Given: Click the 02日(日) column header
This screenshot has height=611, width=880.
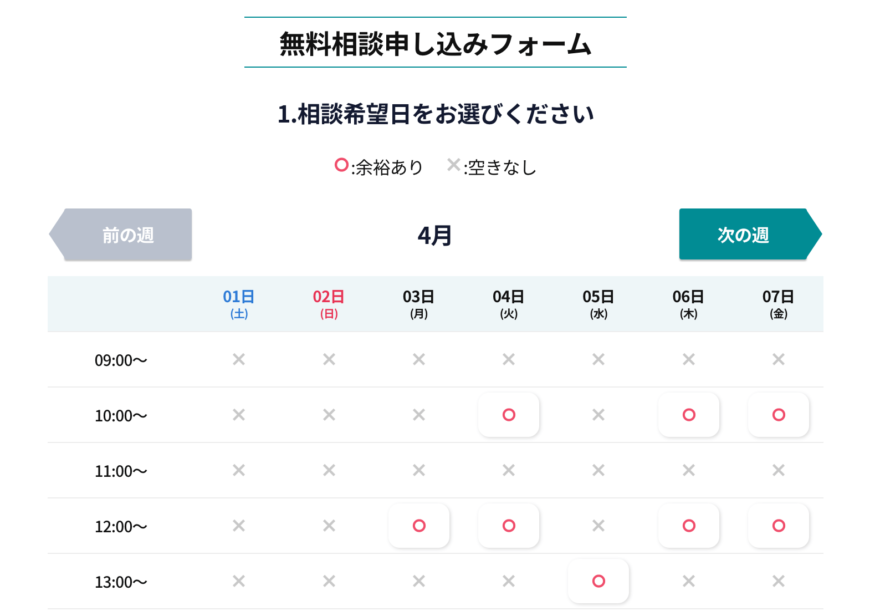Looking at the screenshot, I should (x=329, y=304).
